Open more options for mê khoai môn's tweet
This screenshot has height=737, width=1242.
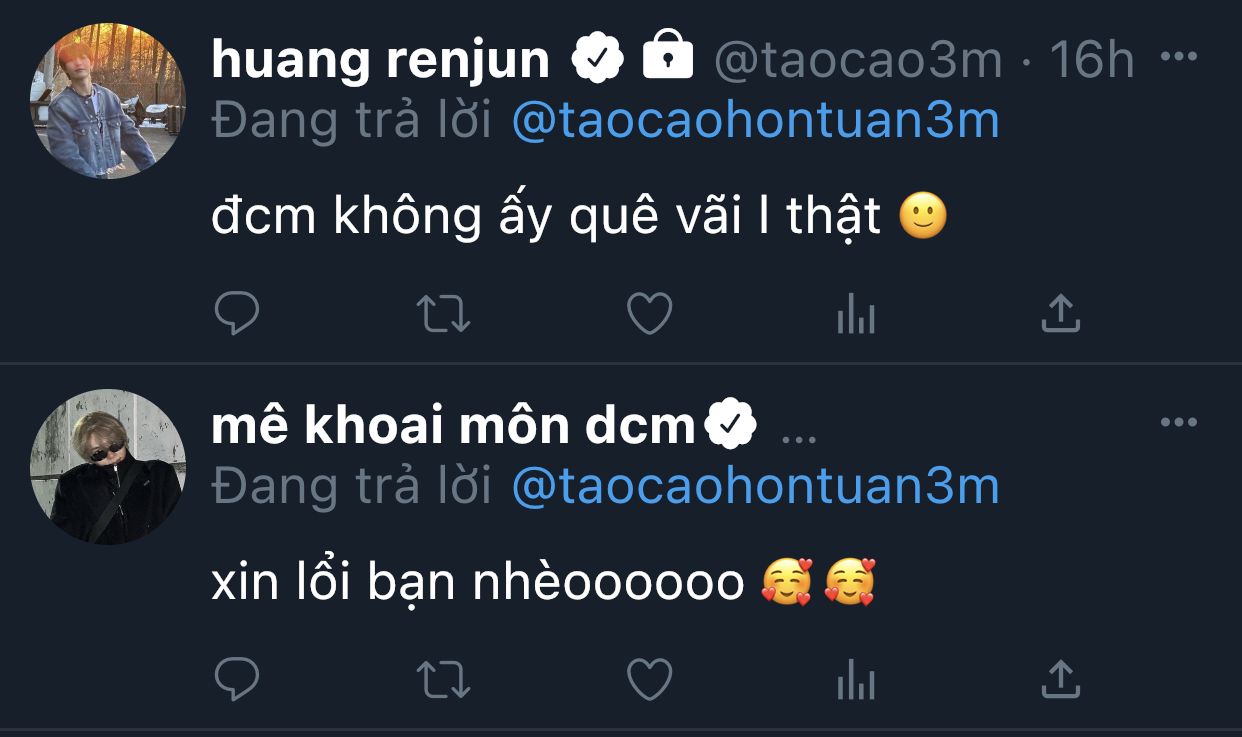(x=1178, y=423)
